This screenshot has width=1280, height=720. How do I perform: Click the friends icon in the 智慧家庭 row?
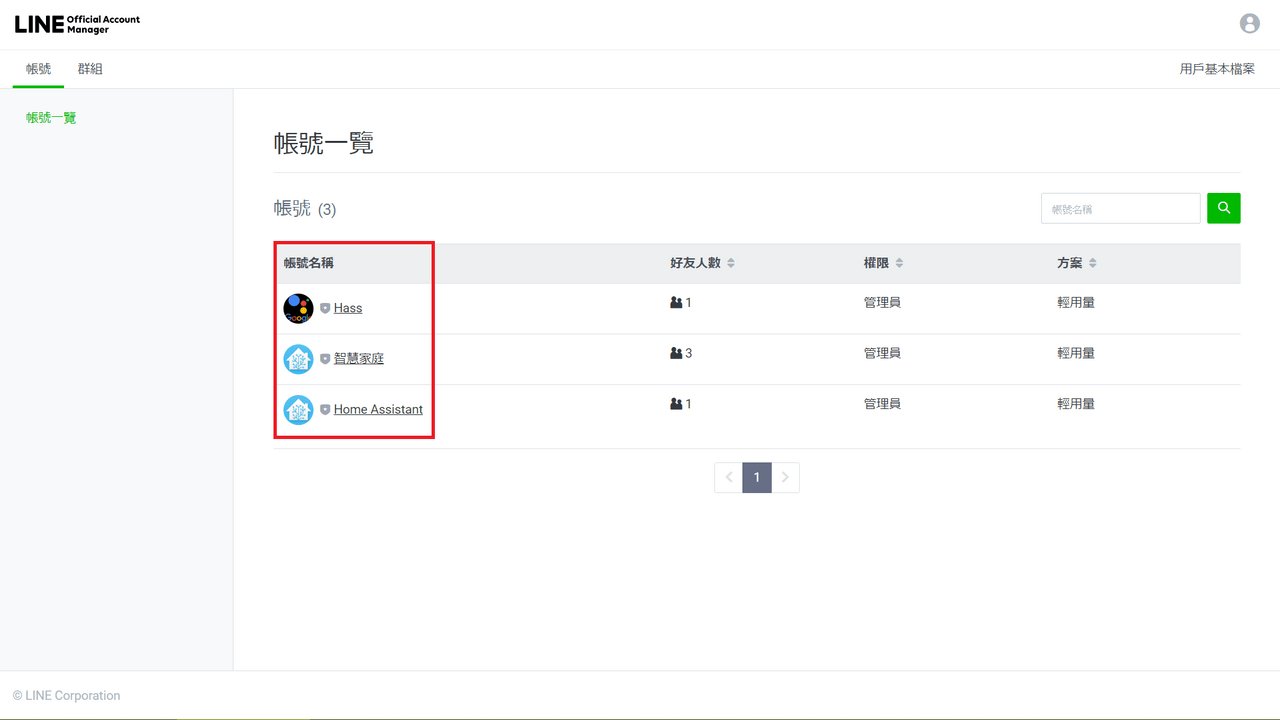point(676,353)
